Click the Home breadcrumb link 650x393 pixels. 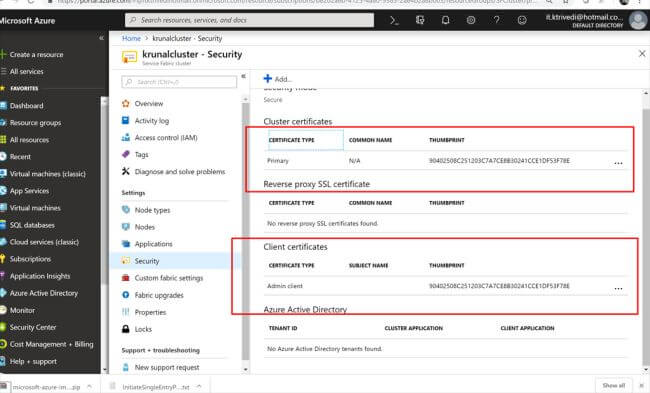point(131,38)
